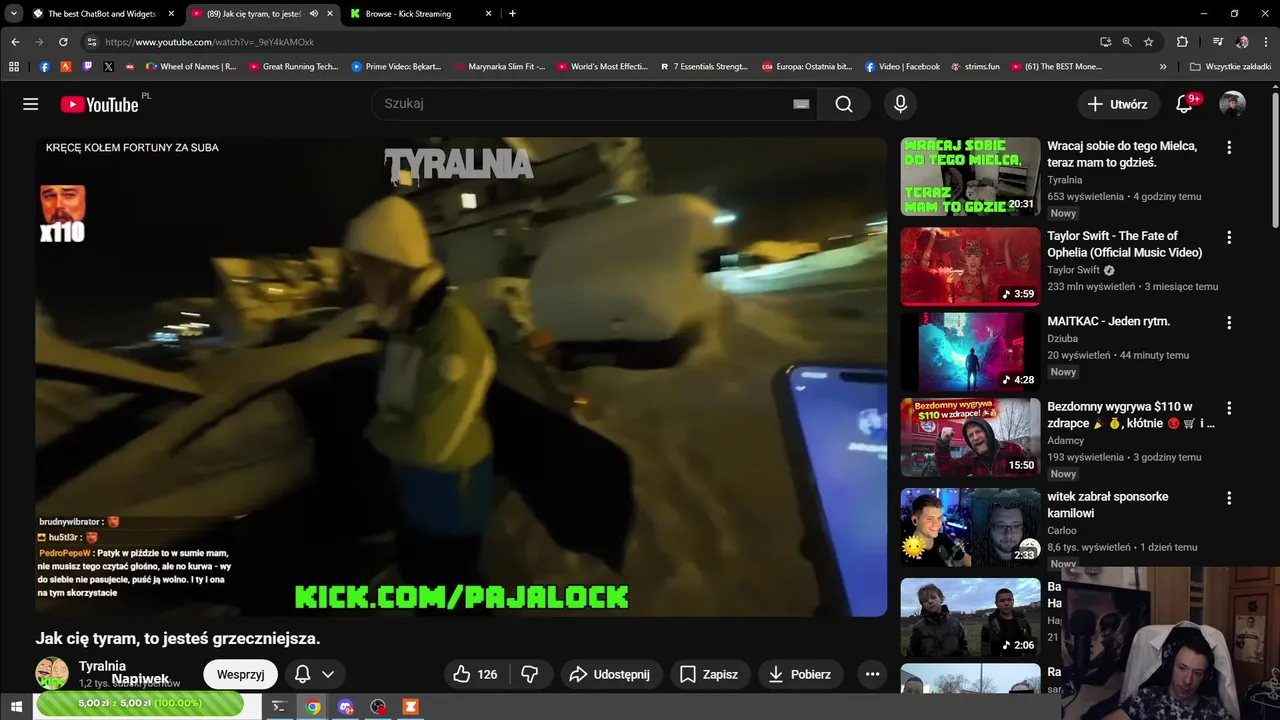1280x720 pixels.
Task: Open options for Wracaj sobie do tego Mielca video
Action: 1229,147
